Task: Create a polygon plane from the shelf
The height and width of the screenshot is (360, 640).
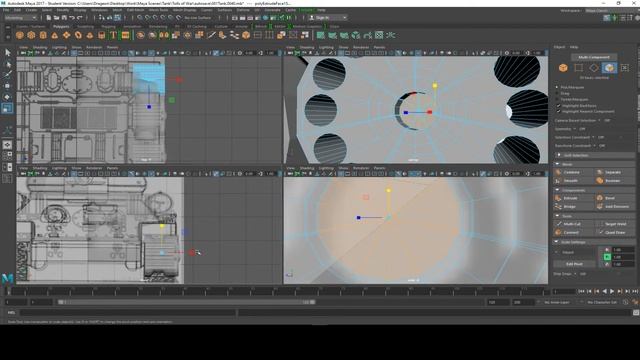Action: click(66, 36)
